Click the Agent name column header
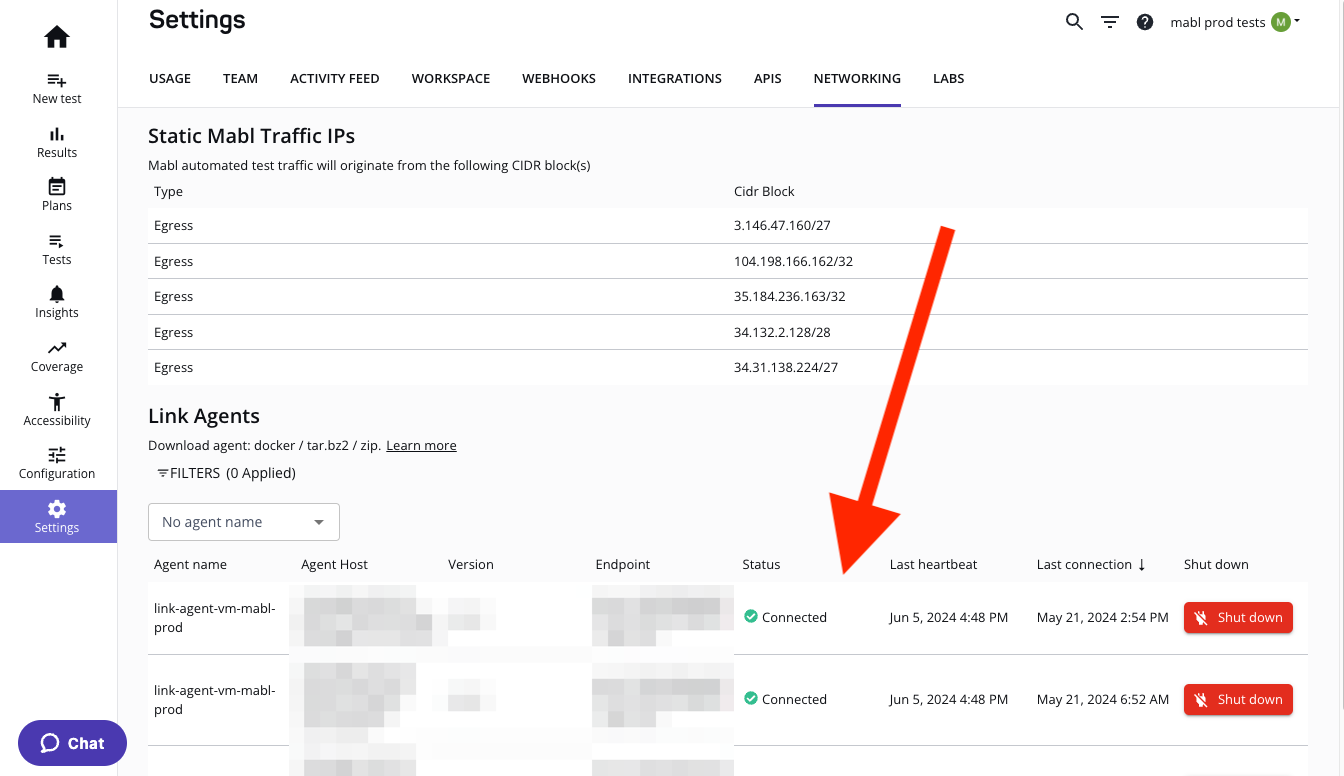The width and height of the screenshot is (1344, 776). point(190,564)
